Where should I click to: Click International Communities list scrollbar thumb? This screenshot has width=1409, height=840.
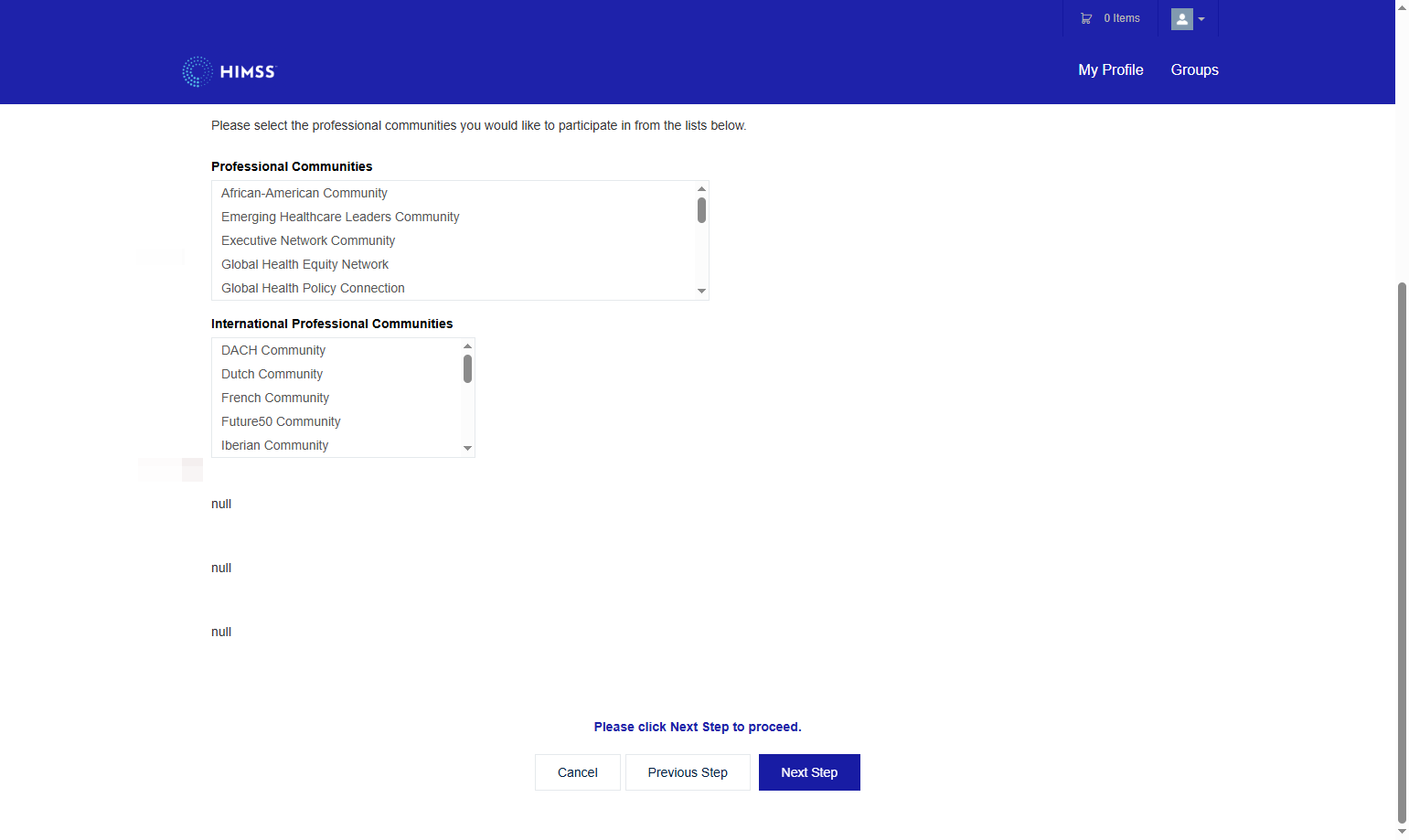click(x=468, y=369)
